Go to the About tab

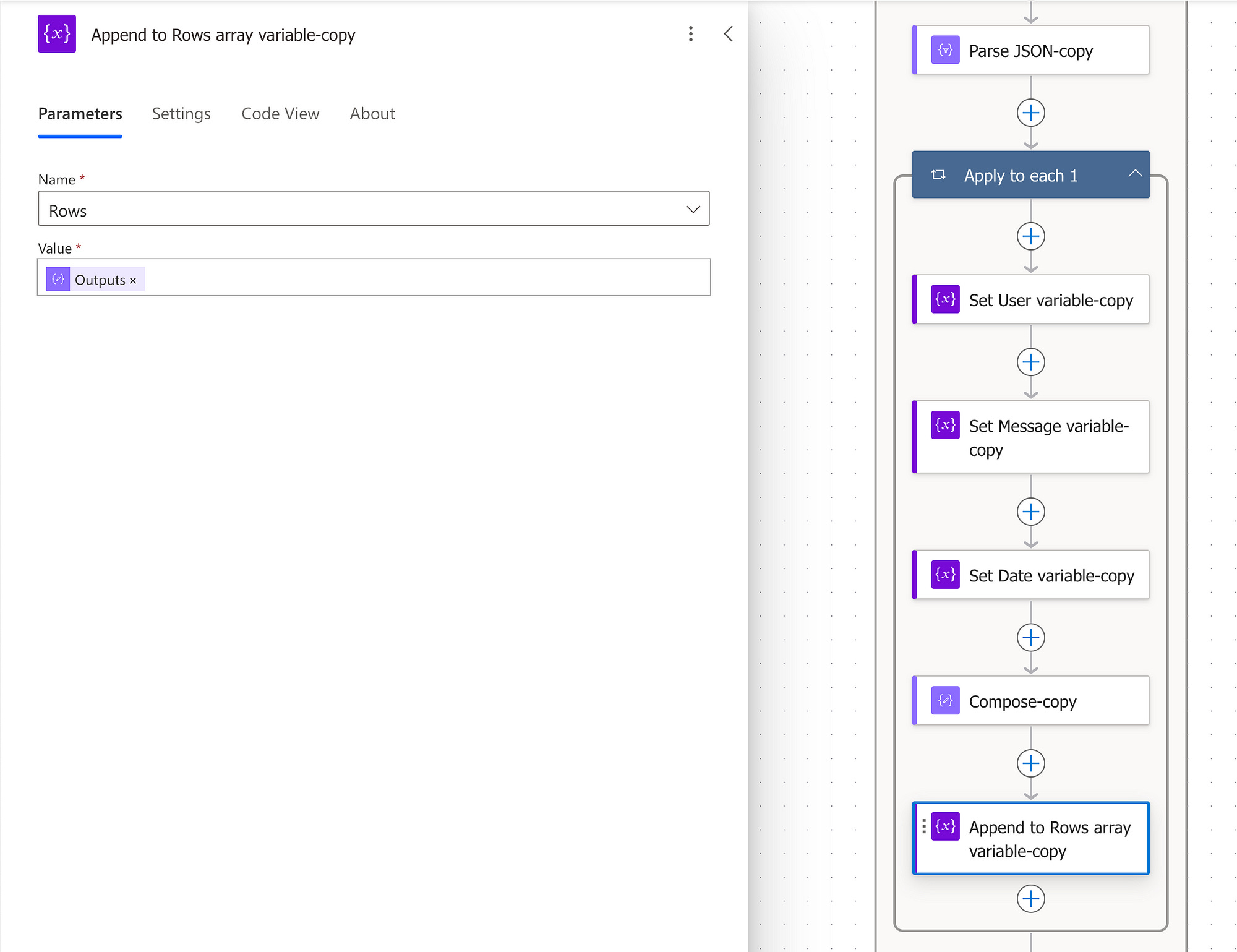click(x=372, y=114)
